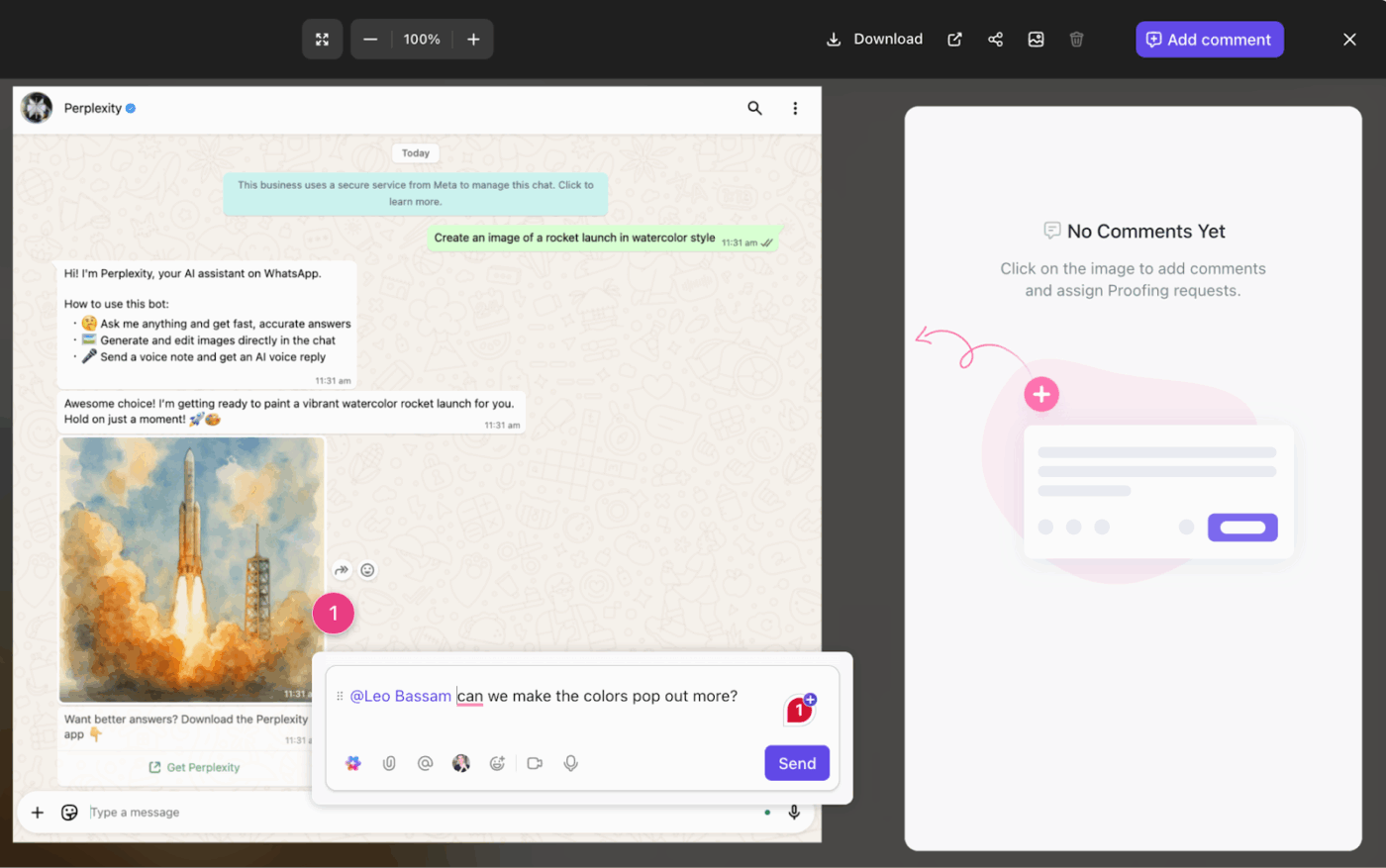
Task: Mention someone using the @ icon
Action: pos(425,763)
